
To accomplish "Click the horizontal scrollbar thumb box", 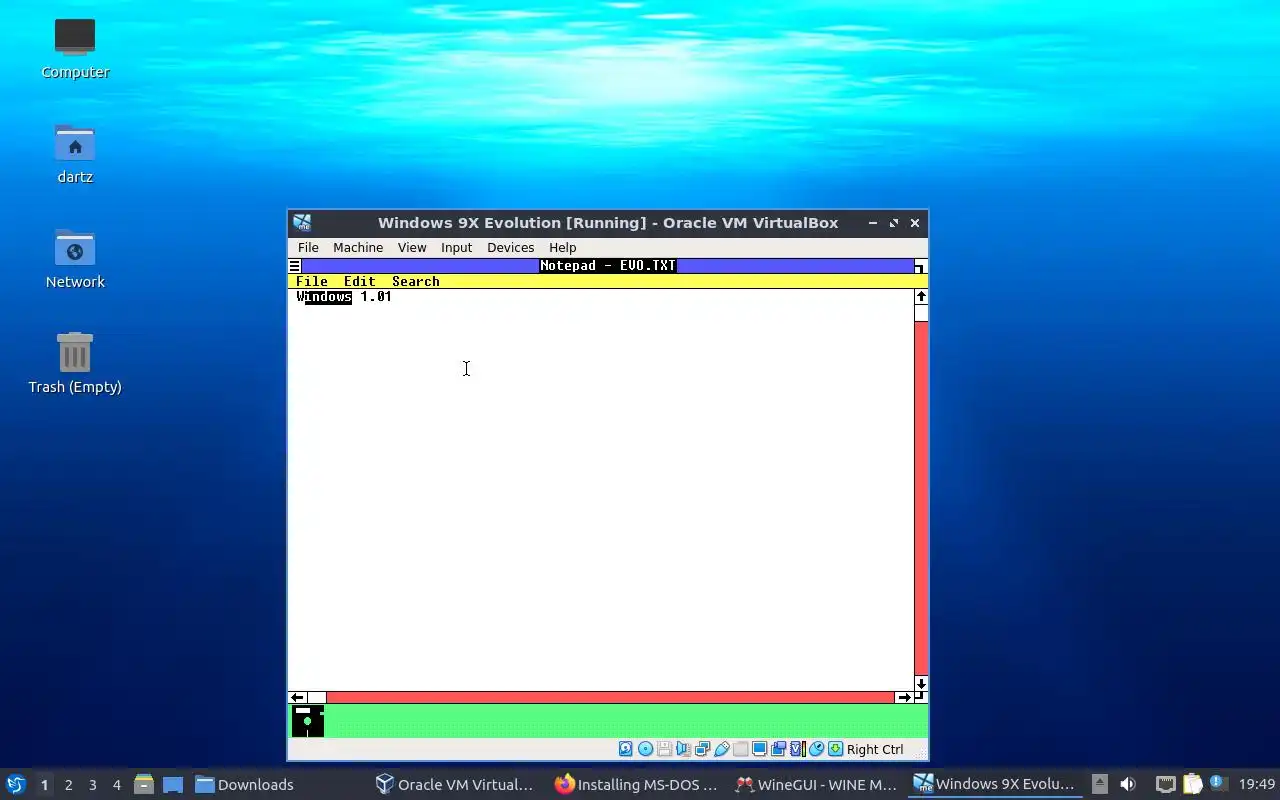I will (x=316, y=697).
